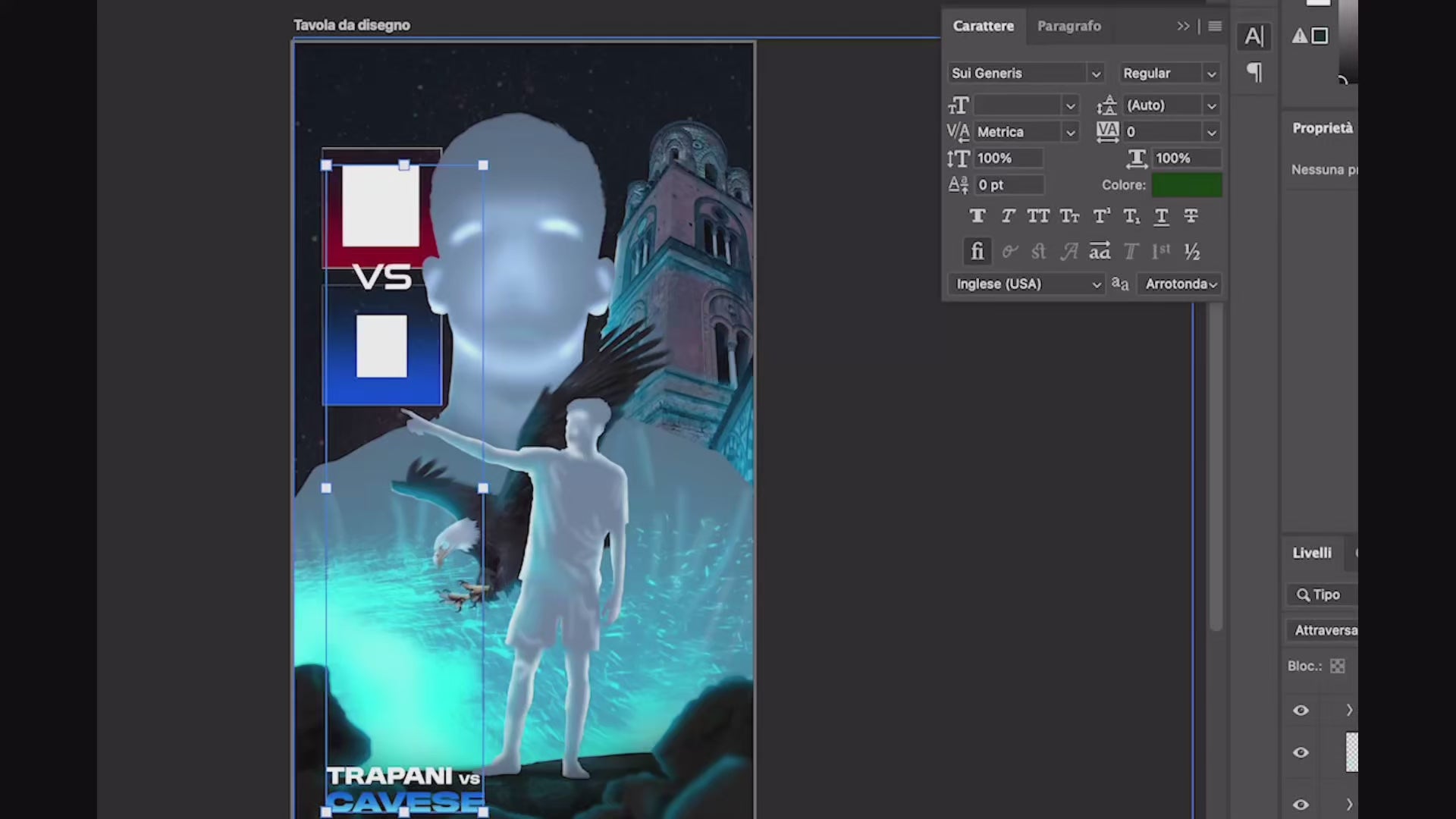Open the (Auto) leading dropdown
Screen dimensions: 1456x819
click(x=1211, y=105)
